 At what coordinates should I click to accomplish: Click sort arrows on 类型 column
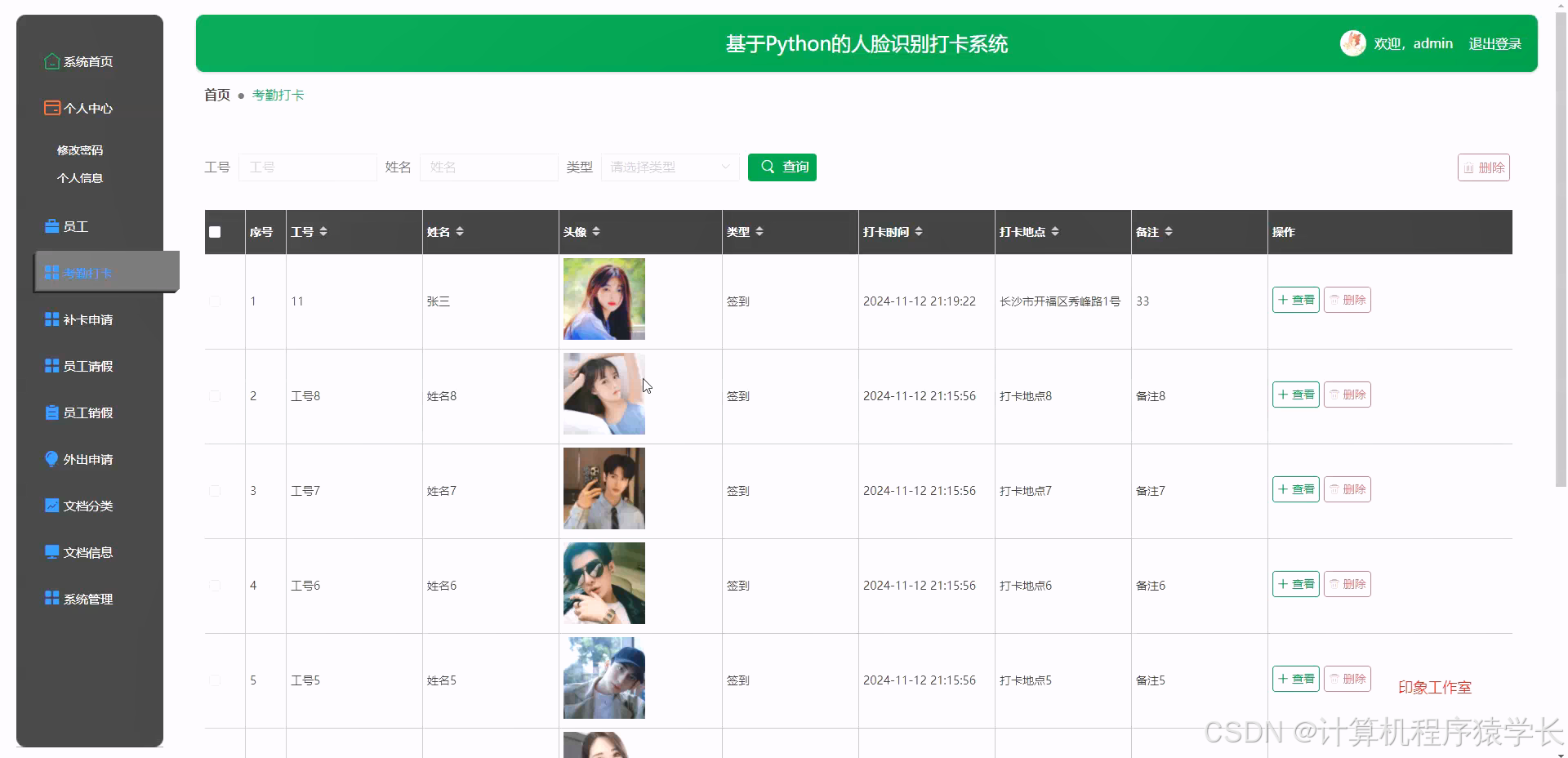click(759, 232)
